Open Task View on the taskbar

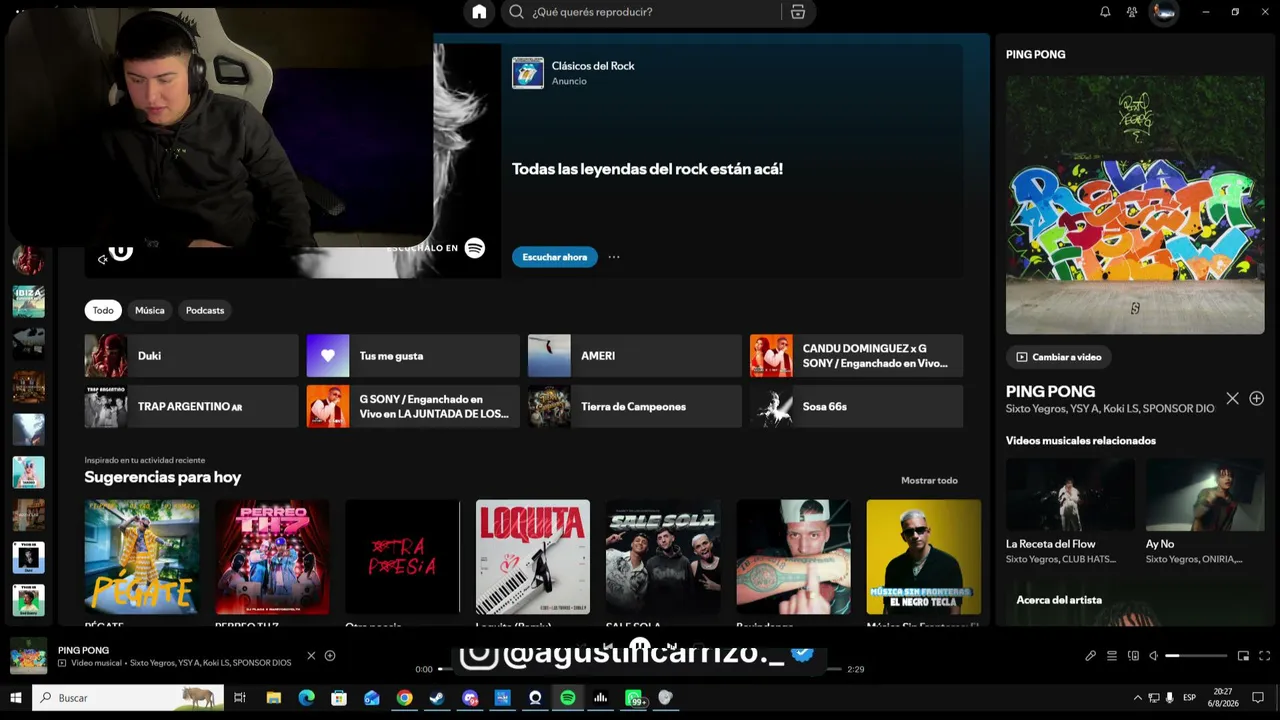[x=240, y=698]
